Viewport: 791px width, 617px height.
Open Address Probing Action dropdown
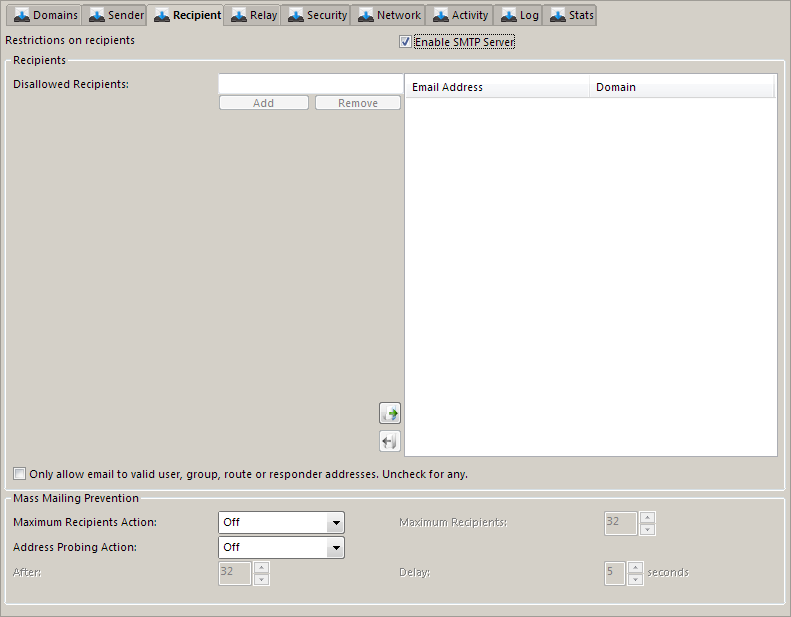(336, 547)
